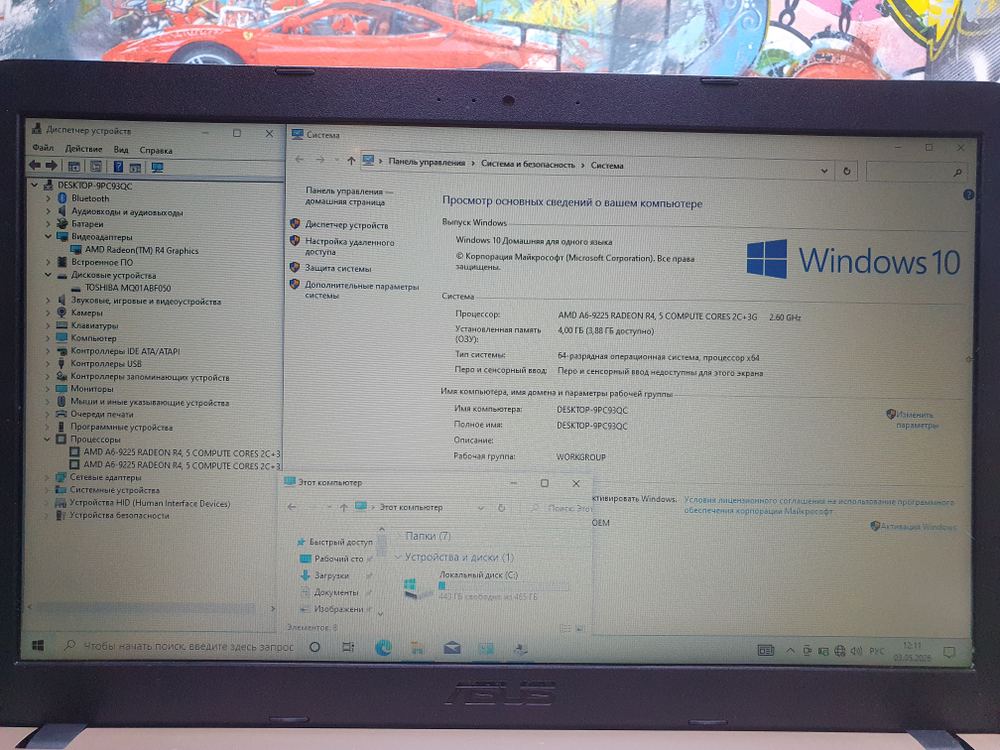Click the action pane toolbar icon after Help
The width and height of the screenshot is (1000, 750).
coord(135,168)
